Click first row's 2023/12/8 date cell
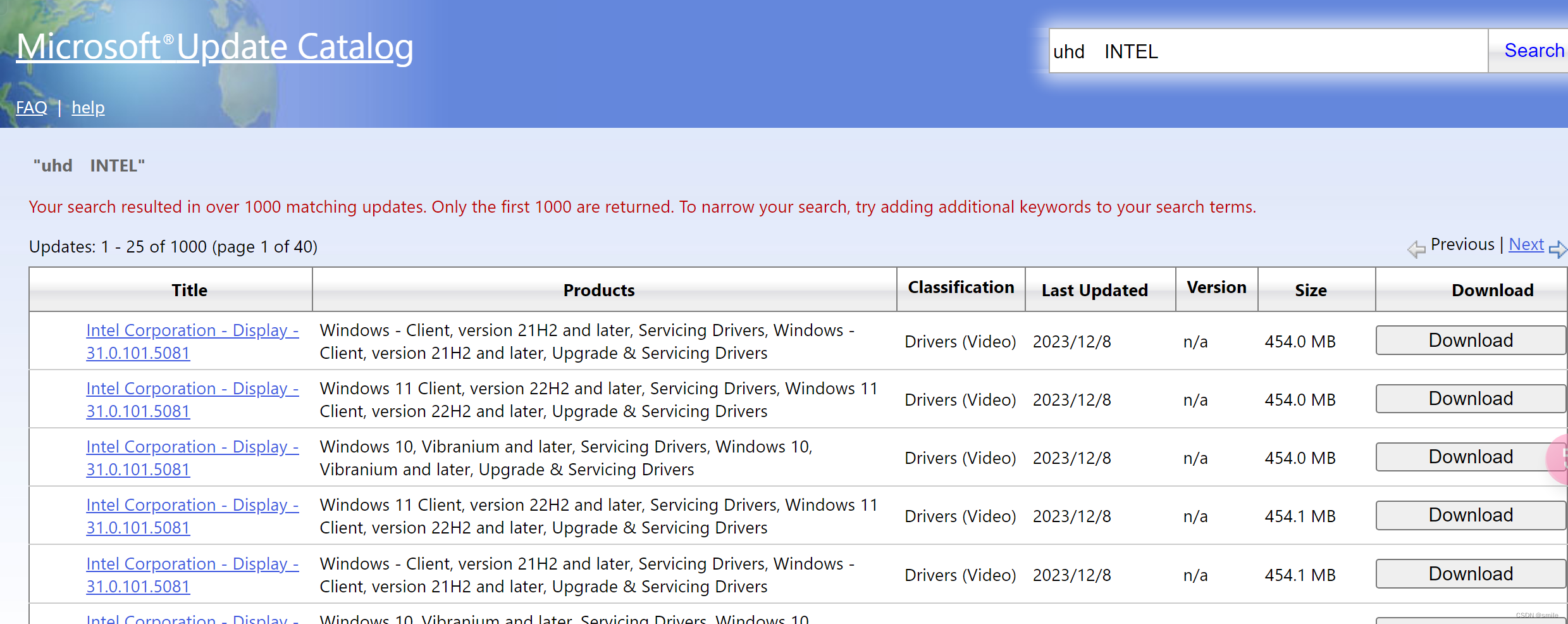1568x624 pixels. [1071, 342]
